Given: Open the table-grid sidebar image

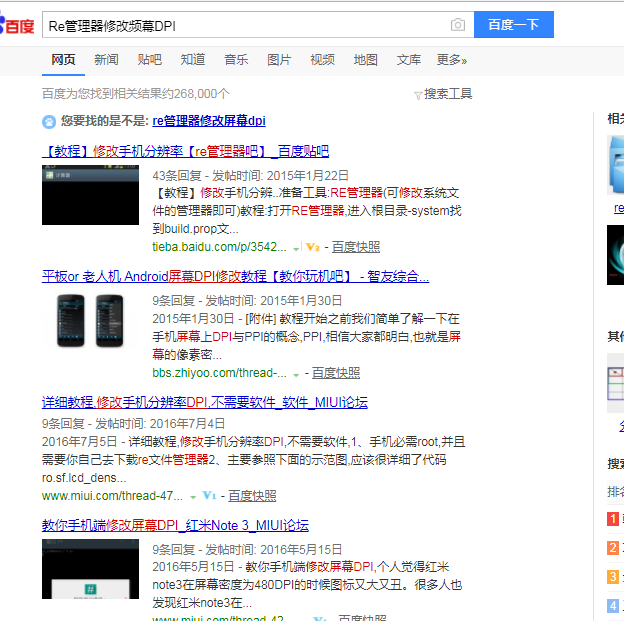Looking at the screenshot, I should [616, 383].
